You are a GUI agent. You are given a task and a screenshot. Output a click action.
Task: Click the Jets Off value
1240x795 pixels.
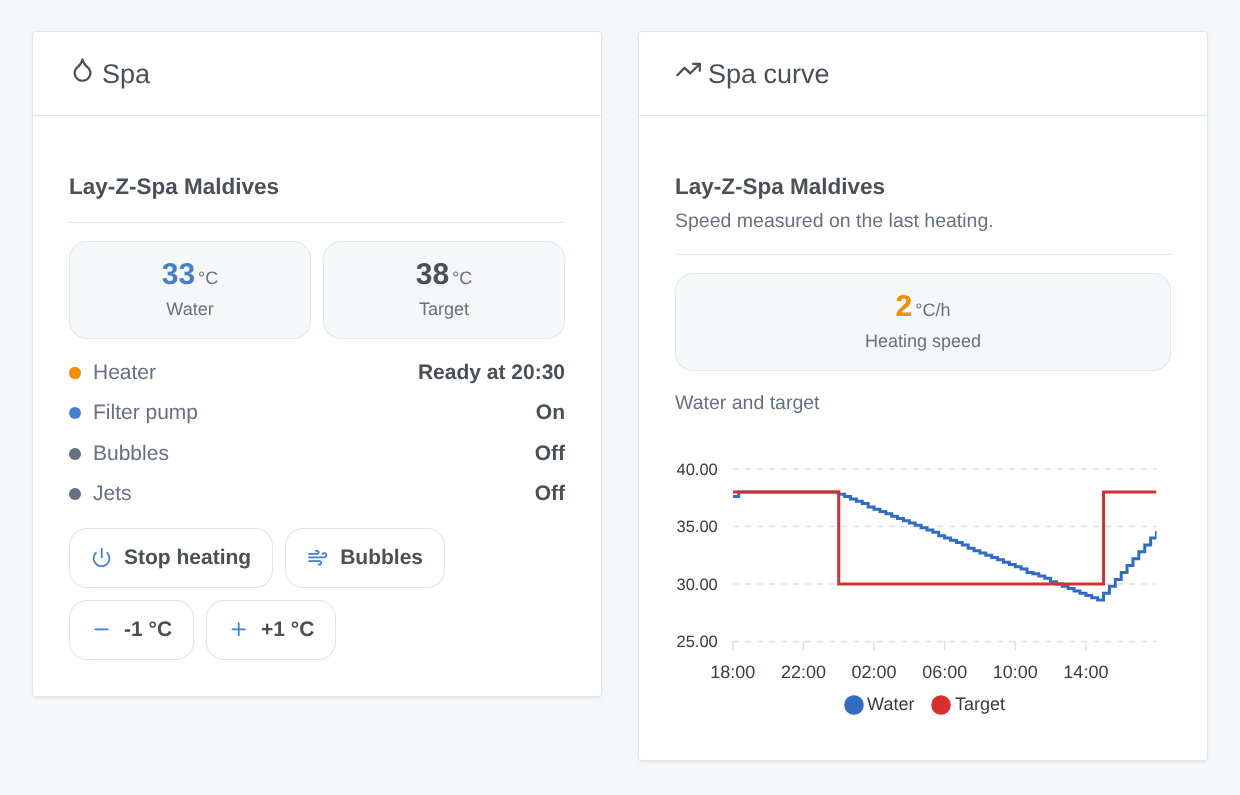coord(550,493)
